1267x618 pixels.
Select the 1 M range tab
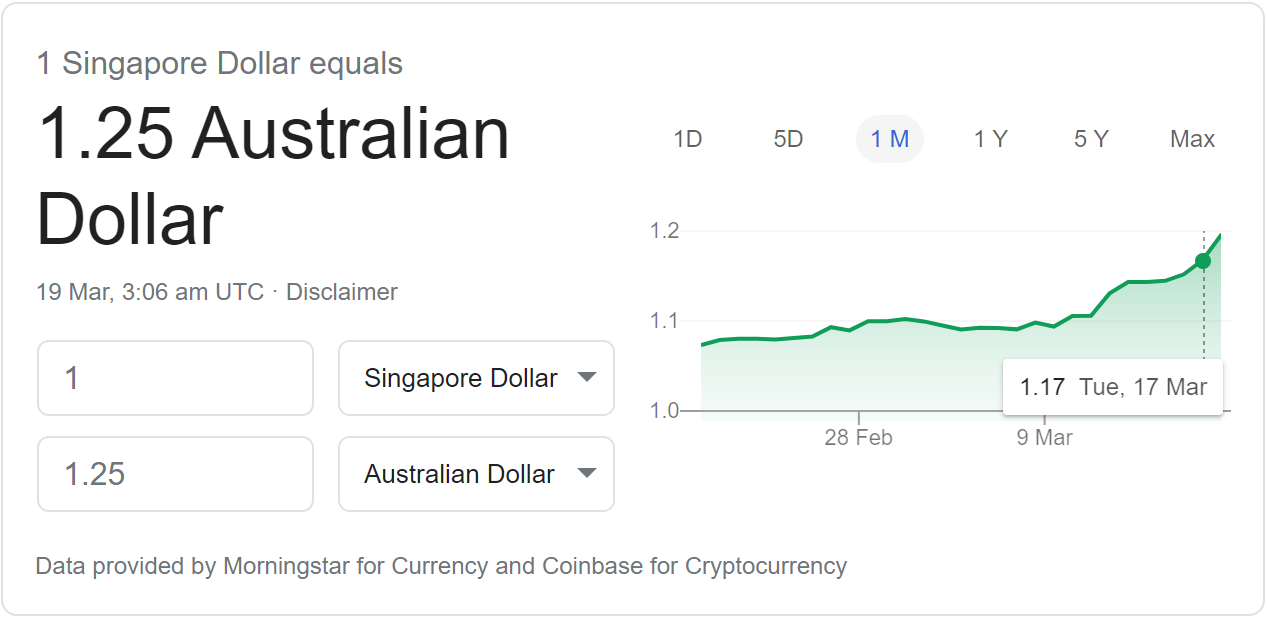point(890,139)
